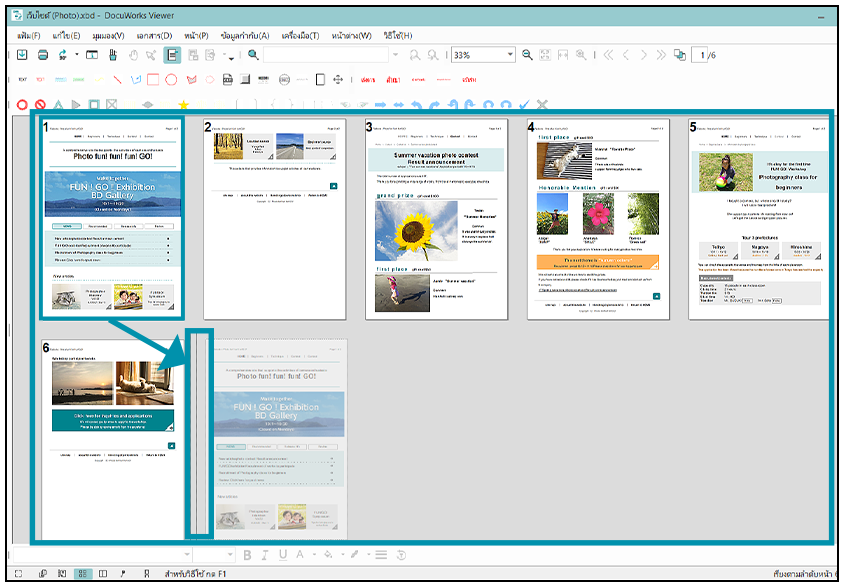Click the rotate 90 degrees icon
The image size is (844, 587).
click(63, 55)
